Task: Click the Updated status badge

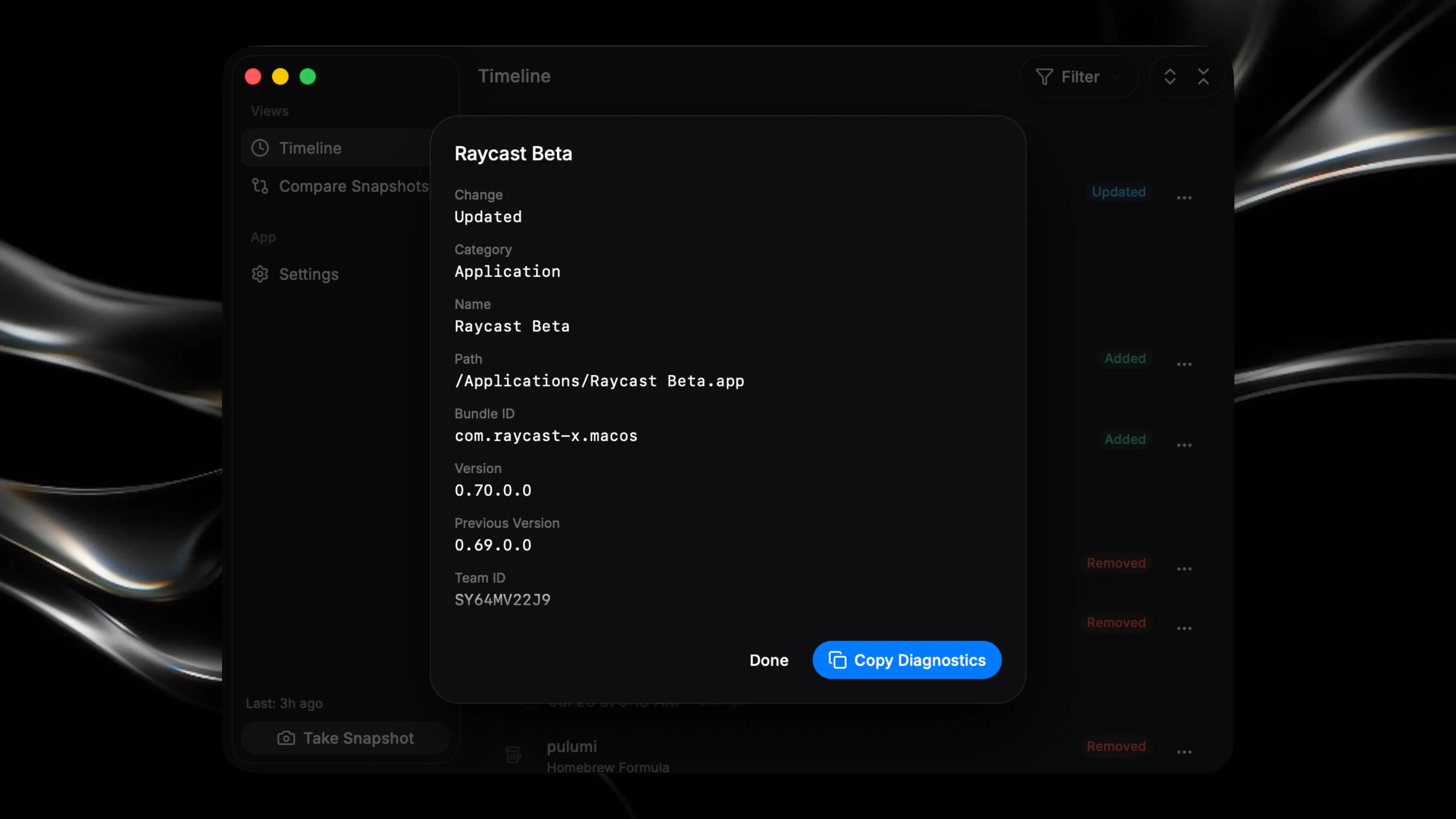Action: click(1118, 192)
